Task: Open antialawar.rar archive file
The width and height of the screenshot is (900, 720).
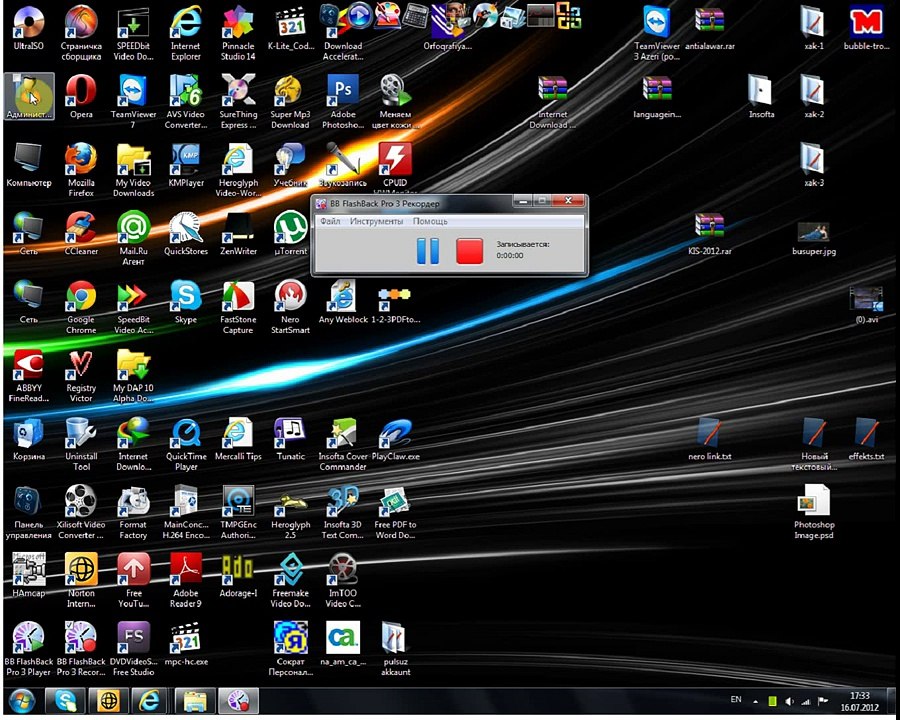Action: [x=709, y=28]
